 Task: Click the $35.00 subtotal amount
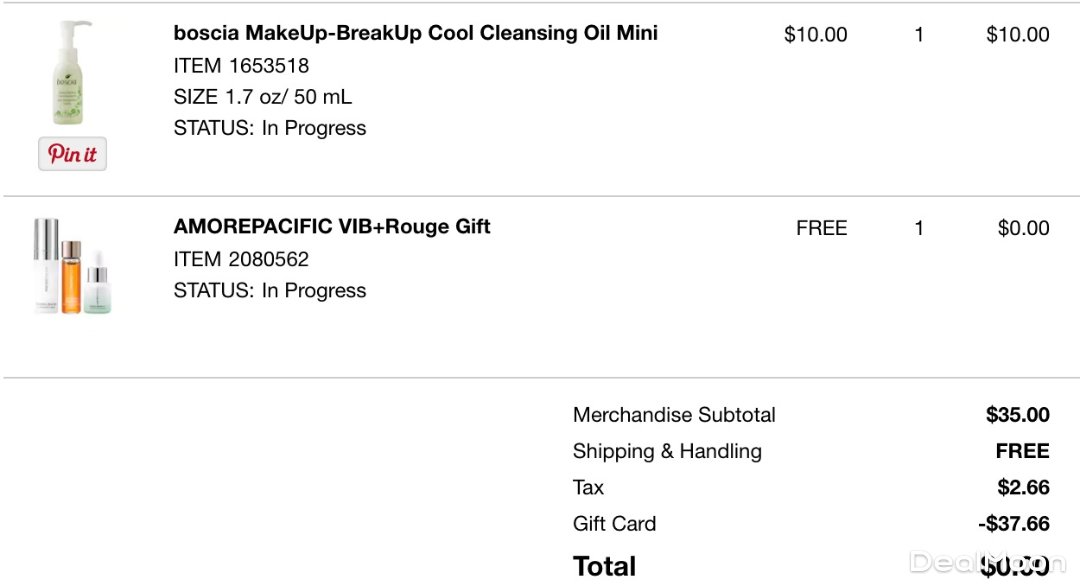(1017, 415)
